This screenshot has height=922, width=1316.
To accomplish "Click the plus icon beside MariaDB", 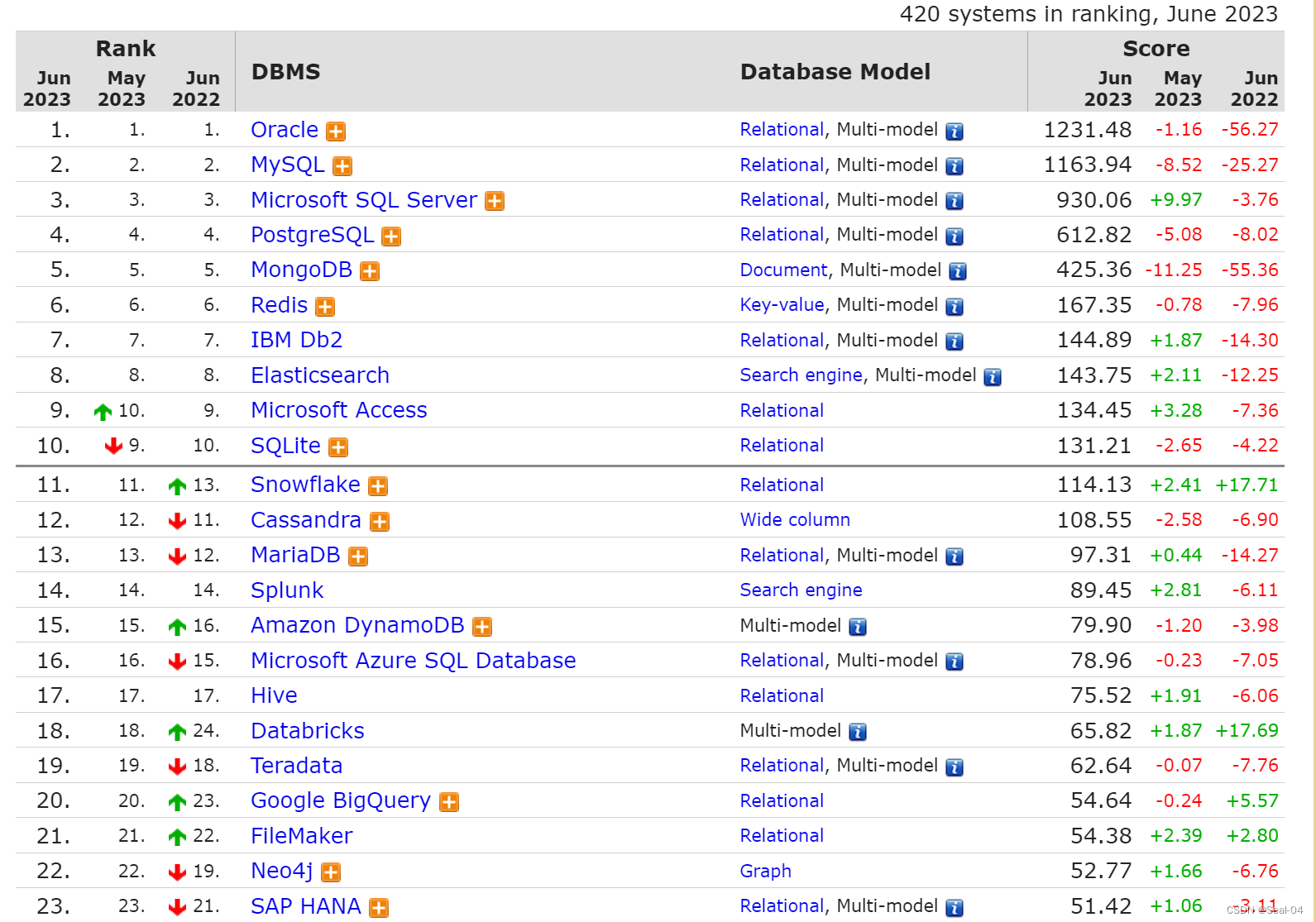I will [358, 557].
